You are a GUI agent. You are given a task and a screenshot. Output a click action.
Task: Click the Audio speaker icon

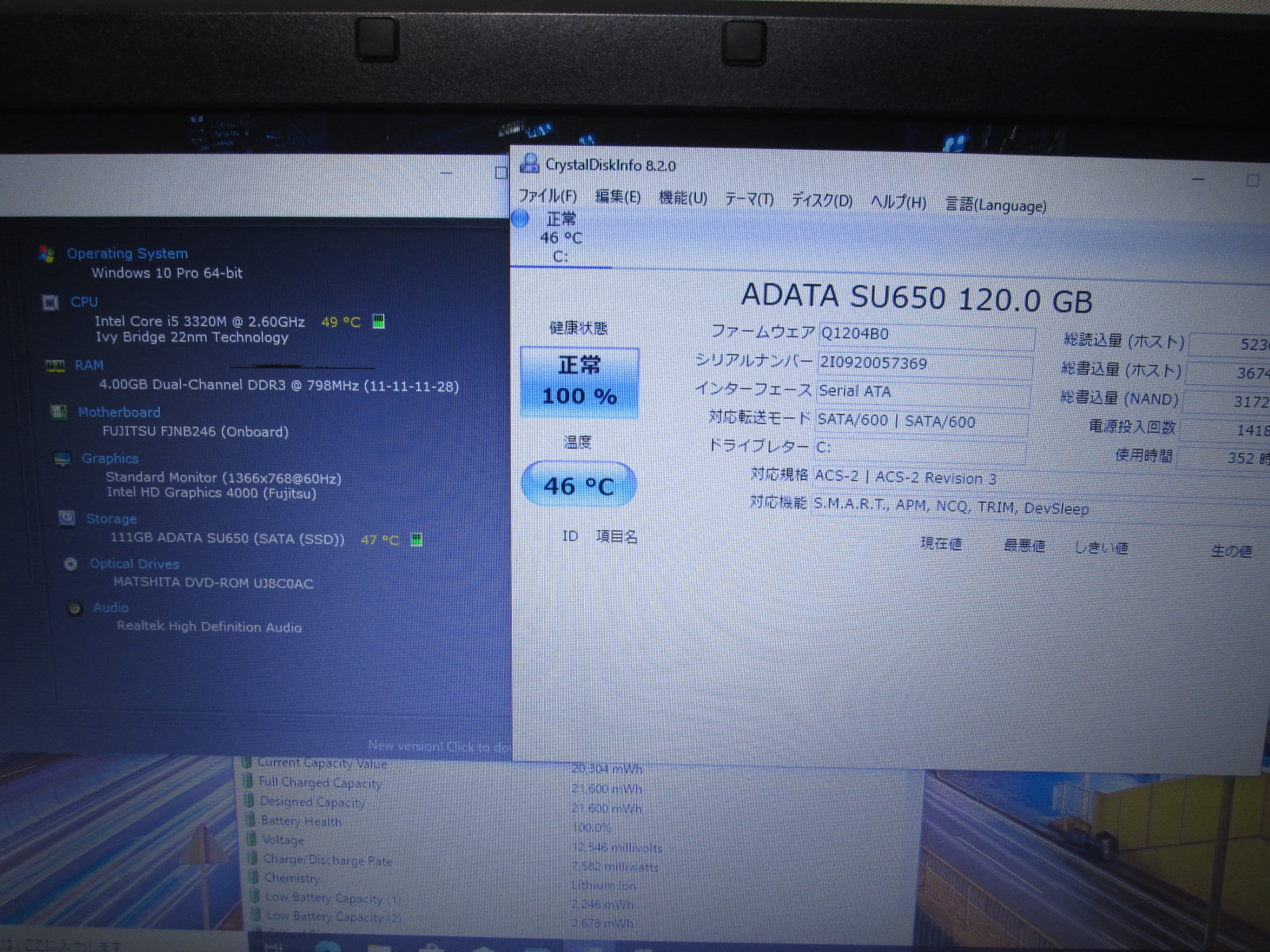[x=75, y=608]
